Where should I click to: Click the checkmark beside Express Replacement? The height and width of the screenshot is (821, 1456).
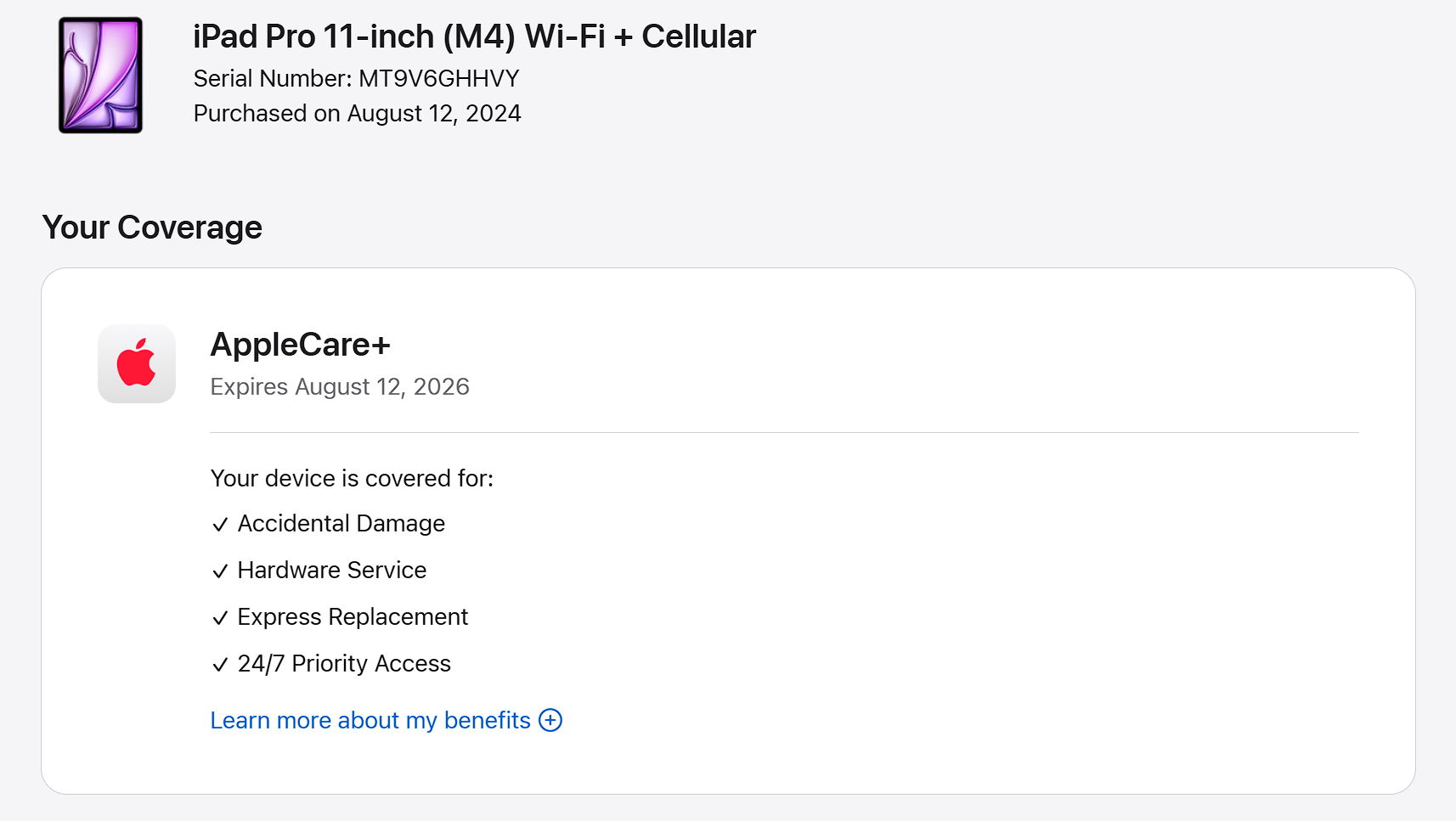click(220, 618)
